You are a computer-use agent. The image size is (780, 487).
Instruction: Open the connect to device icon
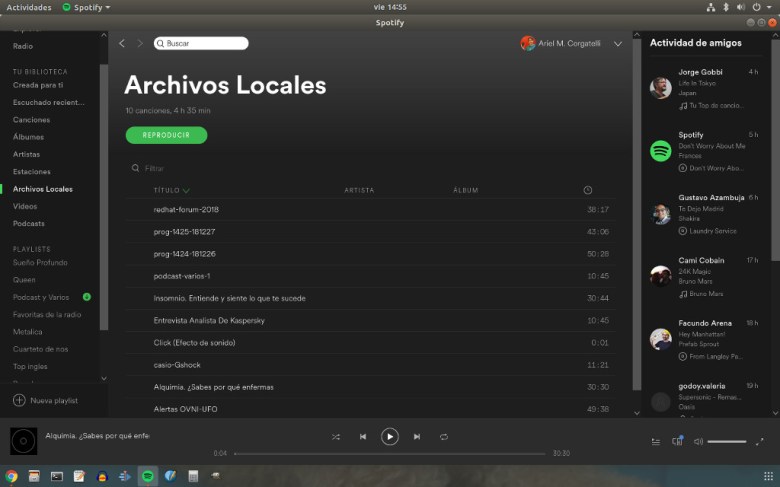coord(678,441)
